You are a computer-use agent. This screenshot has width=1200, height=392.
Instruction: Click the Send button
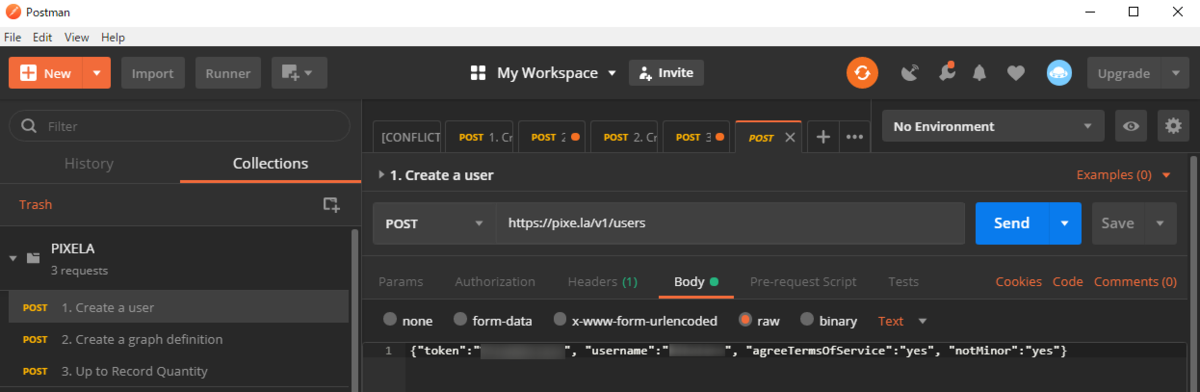(x=1012, y=223)
